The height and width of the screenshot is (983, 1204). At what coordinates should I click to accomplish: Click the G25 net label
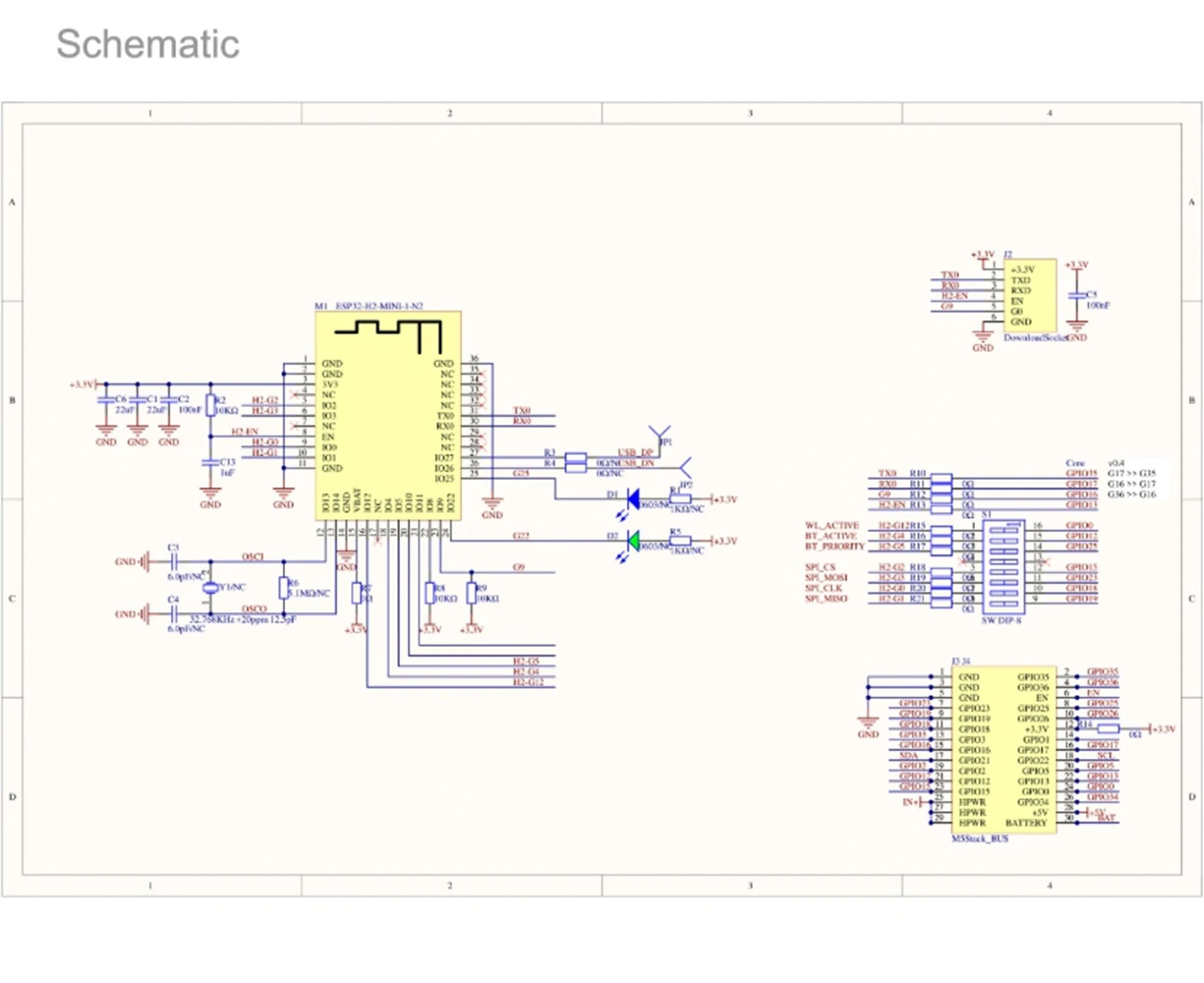pos(521,473)
